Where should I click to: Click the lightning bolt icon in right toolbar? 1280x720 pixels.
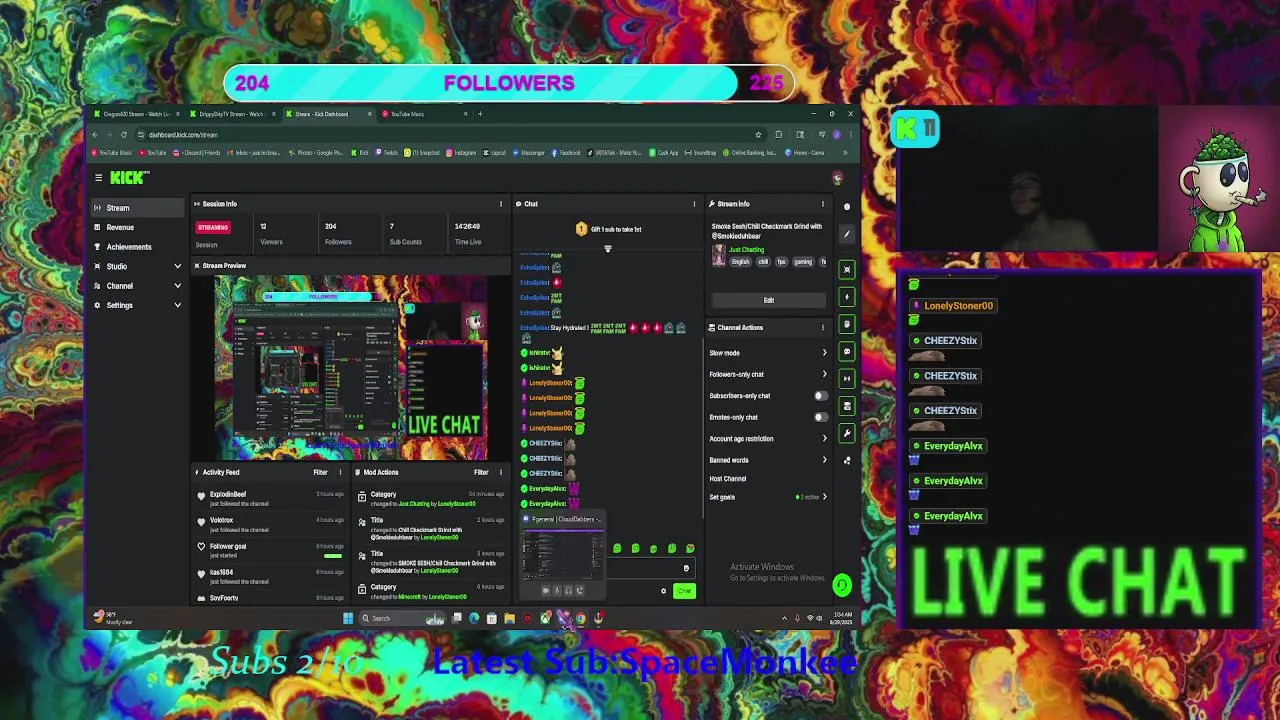[847, 297]
